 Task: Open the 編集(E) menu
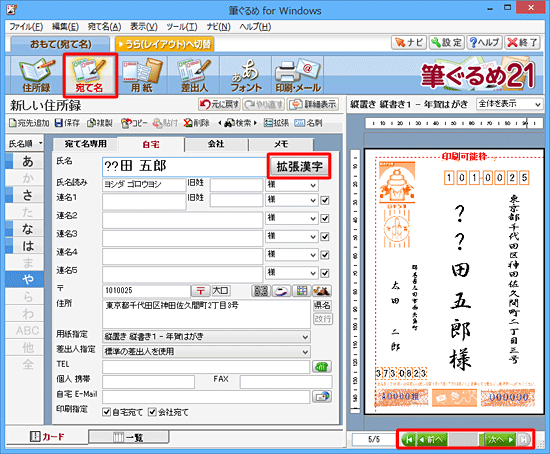(x=65, y=27)
